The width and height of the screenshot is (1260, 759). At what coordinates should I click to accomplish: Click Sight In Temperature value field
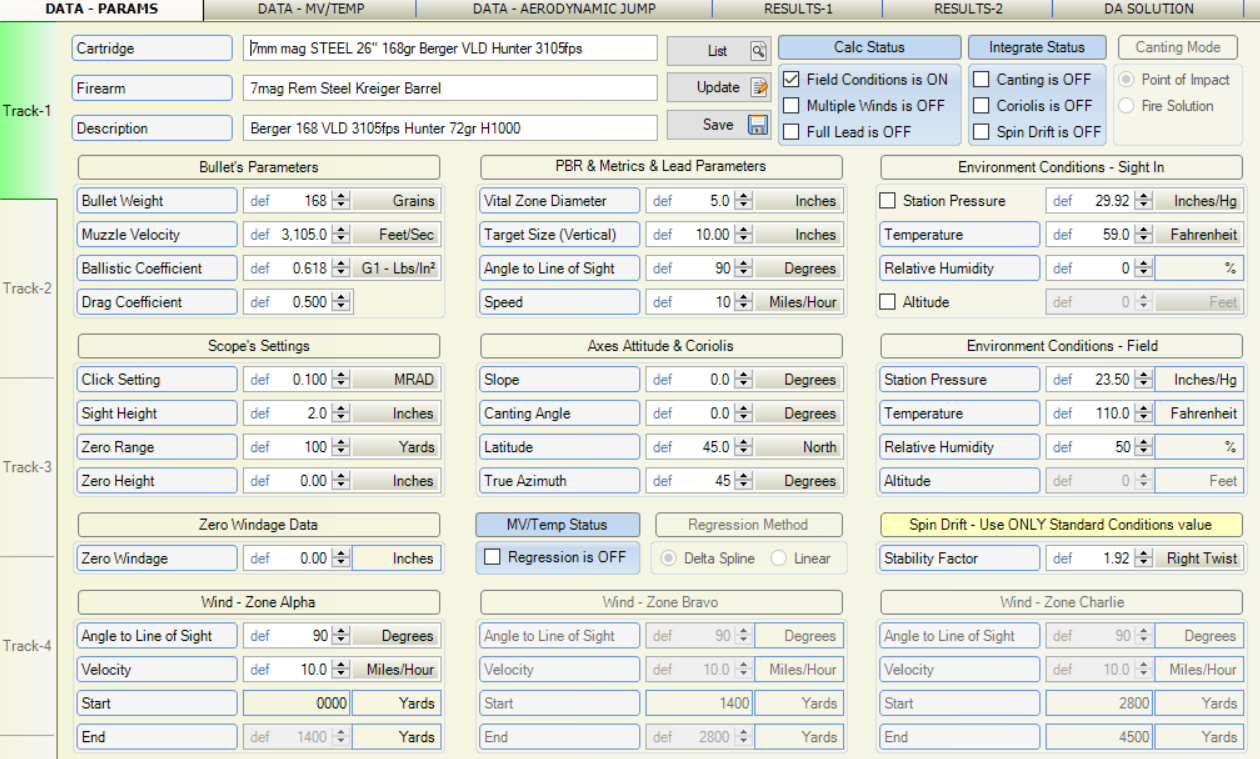point(1104,235)
